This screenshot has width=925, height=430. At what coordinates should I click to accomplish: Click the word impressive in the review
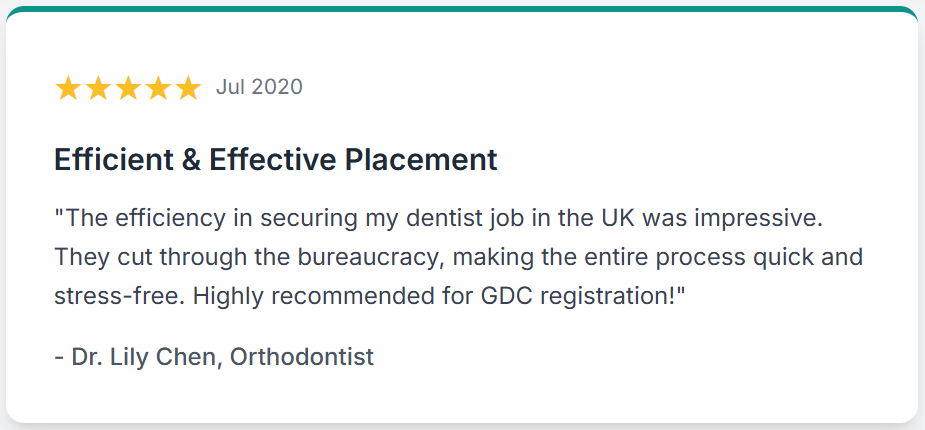point(757,219)
